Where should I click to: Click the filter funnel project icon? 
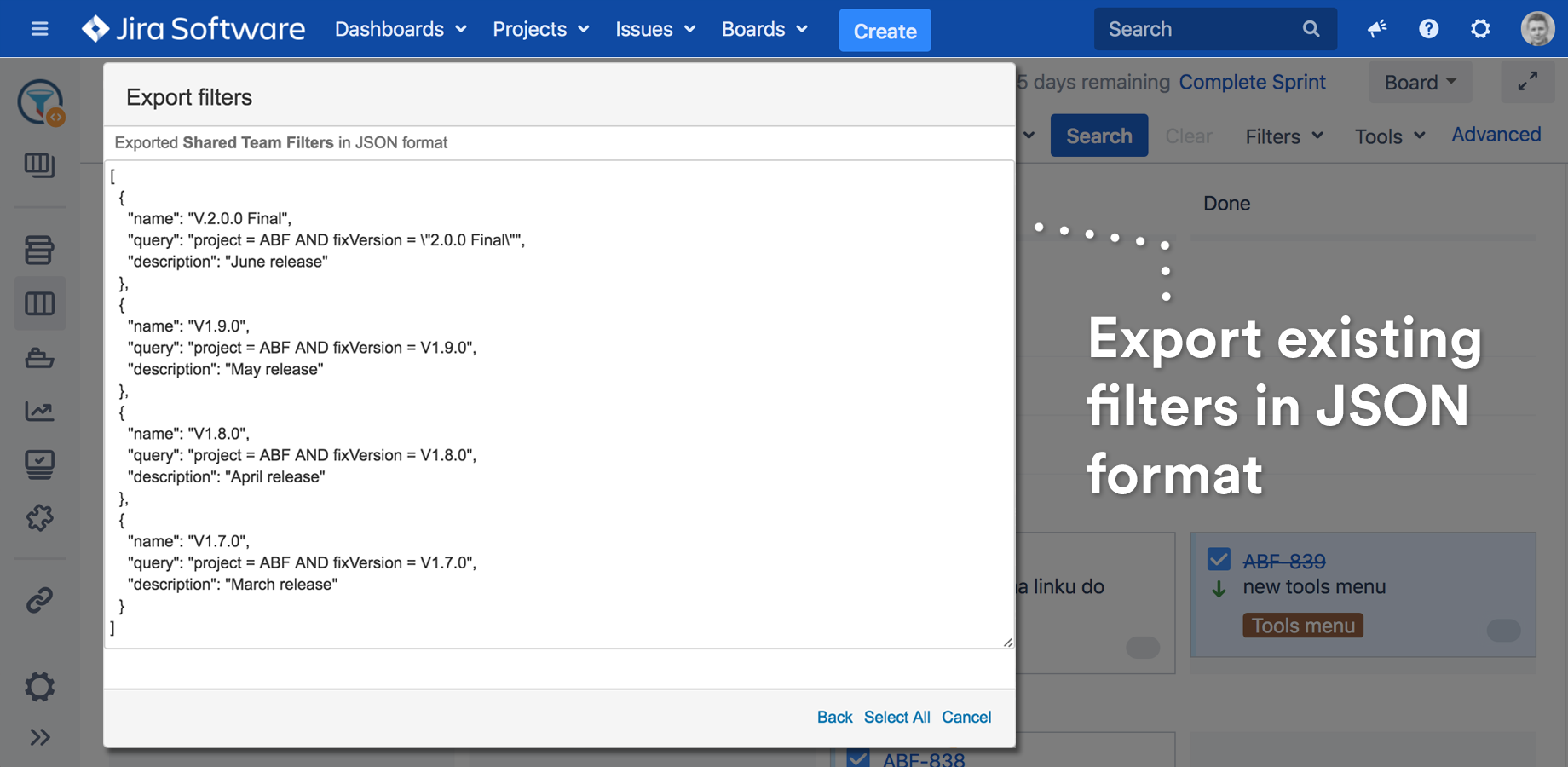(x=40, y=102)
